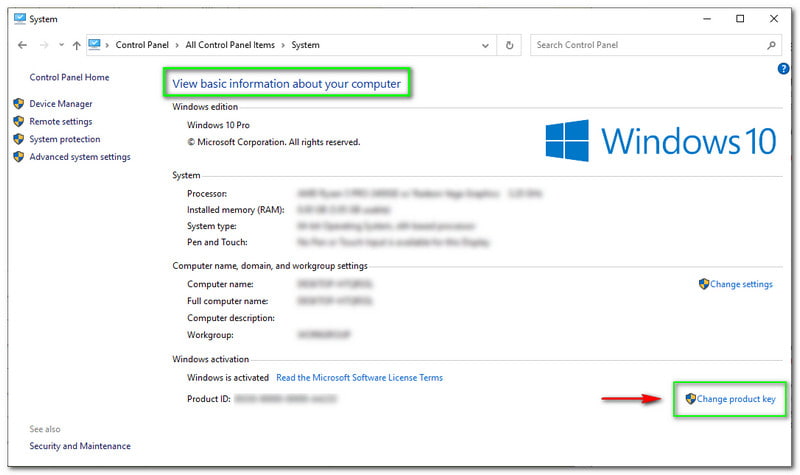This screenshot has height=475, width=800.
Task: Select the System breadcrumb segment
Action: pyautogui.click(x=306, y=45)
